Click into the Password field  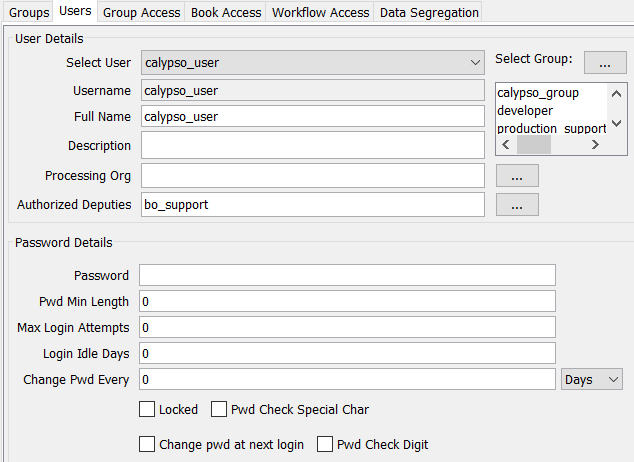347,275
